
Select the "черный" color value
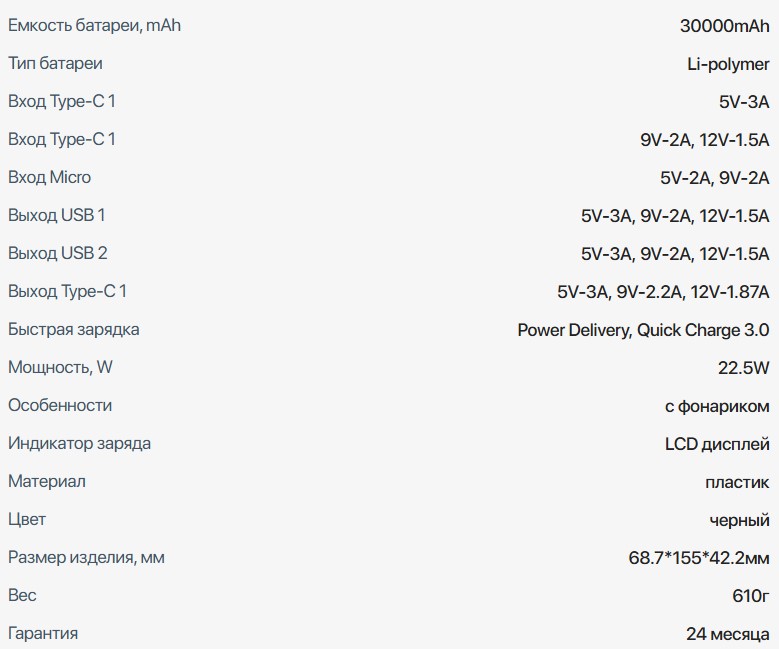(739, 520)
